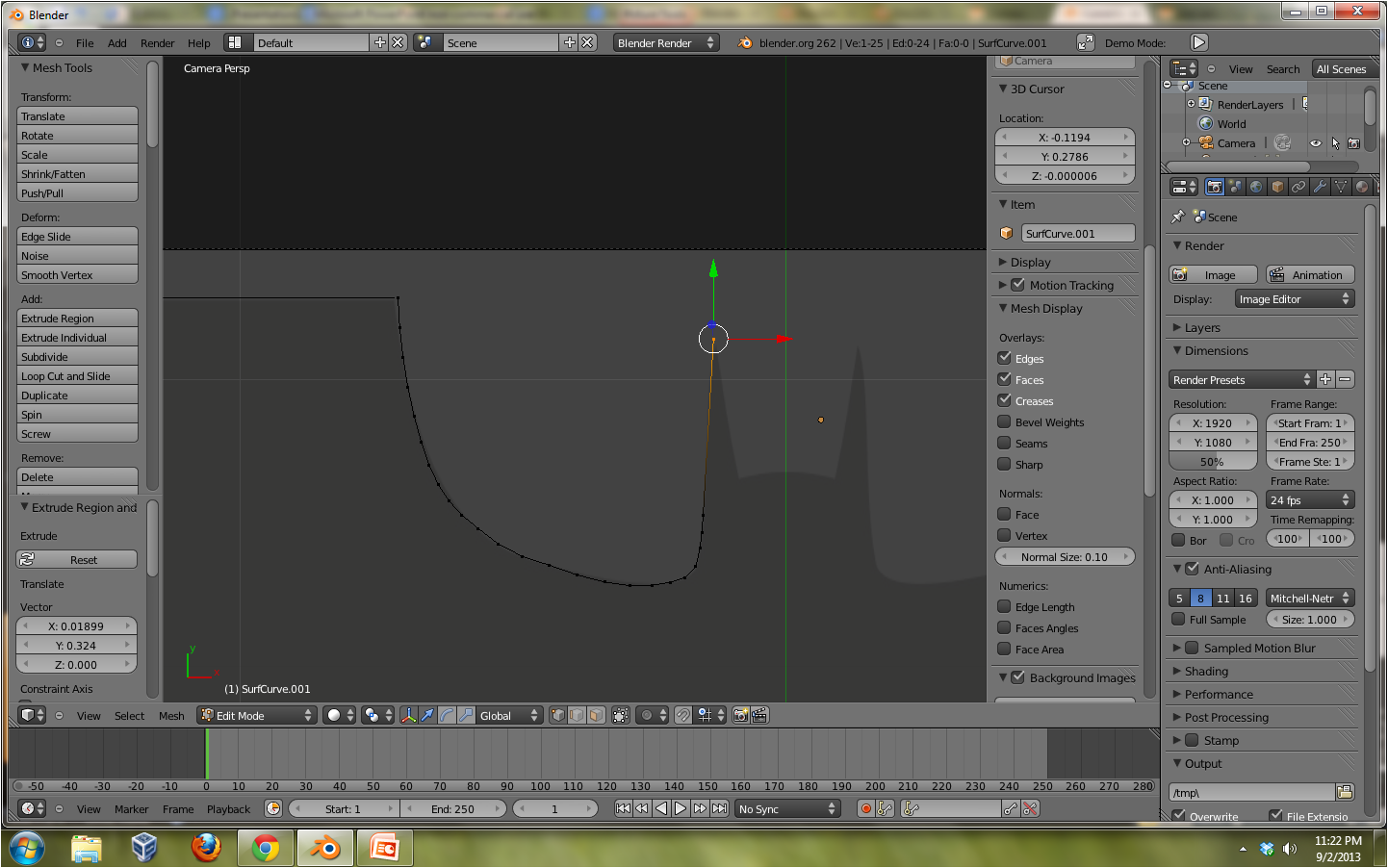
Task: Click Animation render button
Action: click(1310, 274)
